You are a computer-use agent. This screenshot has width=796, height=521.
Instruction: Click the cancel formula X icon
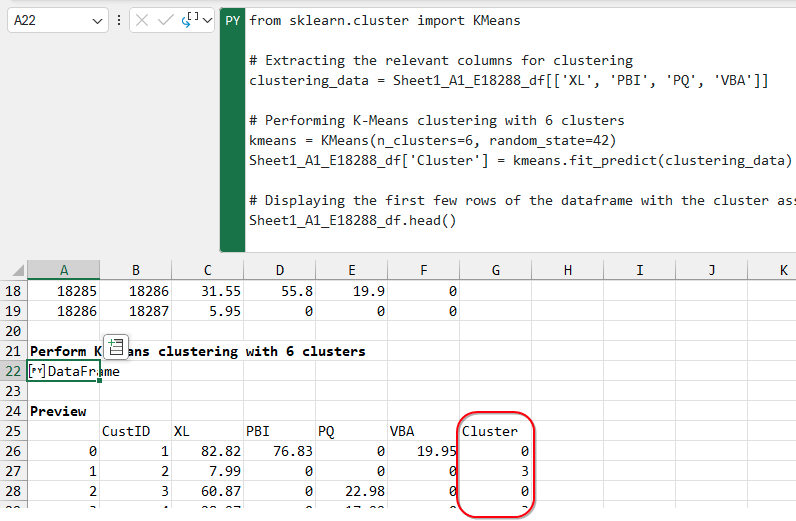tap(143, 20)
